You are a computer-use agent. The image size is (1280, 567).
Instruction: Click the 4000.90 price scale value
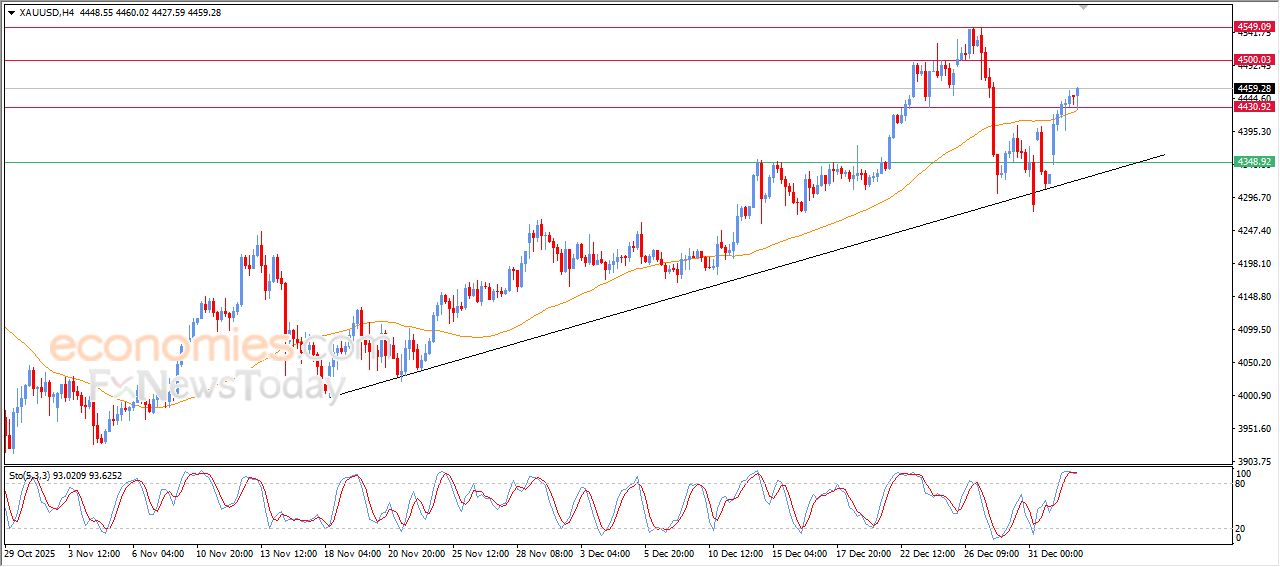(1253, 396)
